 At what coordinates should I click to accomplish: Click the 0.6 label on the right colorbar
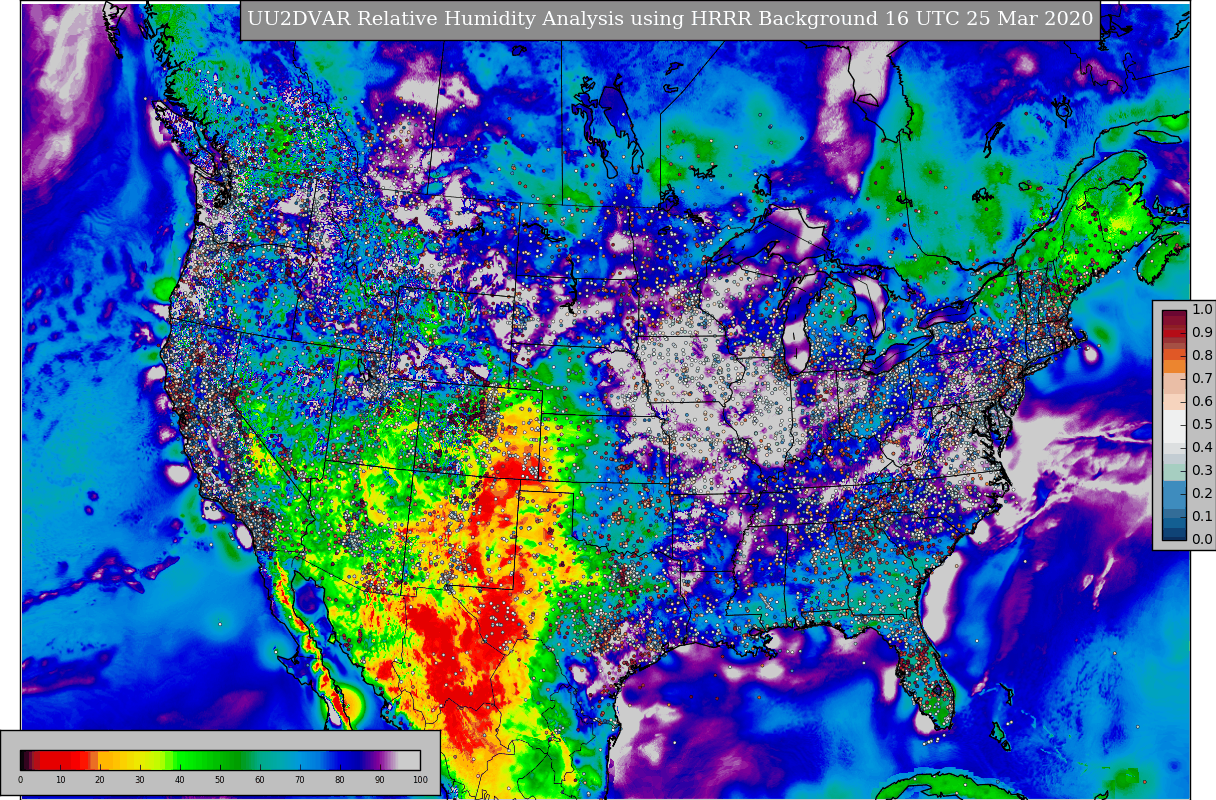click(1202, 401)
